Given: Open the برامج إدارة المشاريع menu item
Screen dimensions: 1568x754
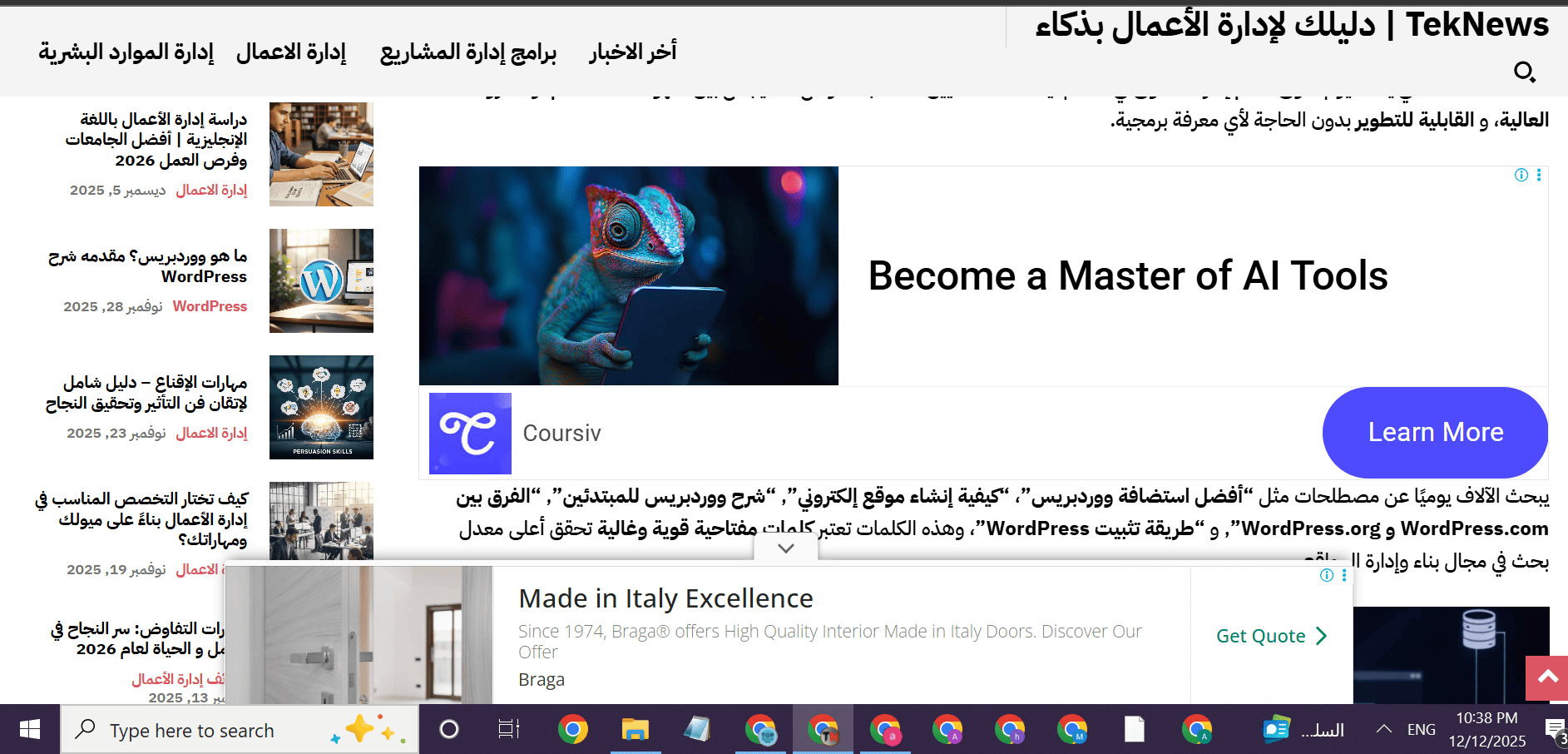Looking at the screenshot, I should [468, 52].
